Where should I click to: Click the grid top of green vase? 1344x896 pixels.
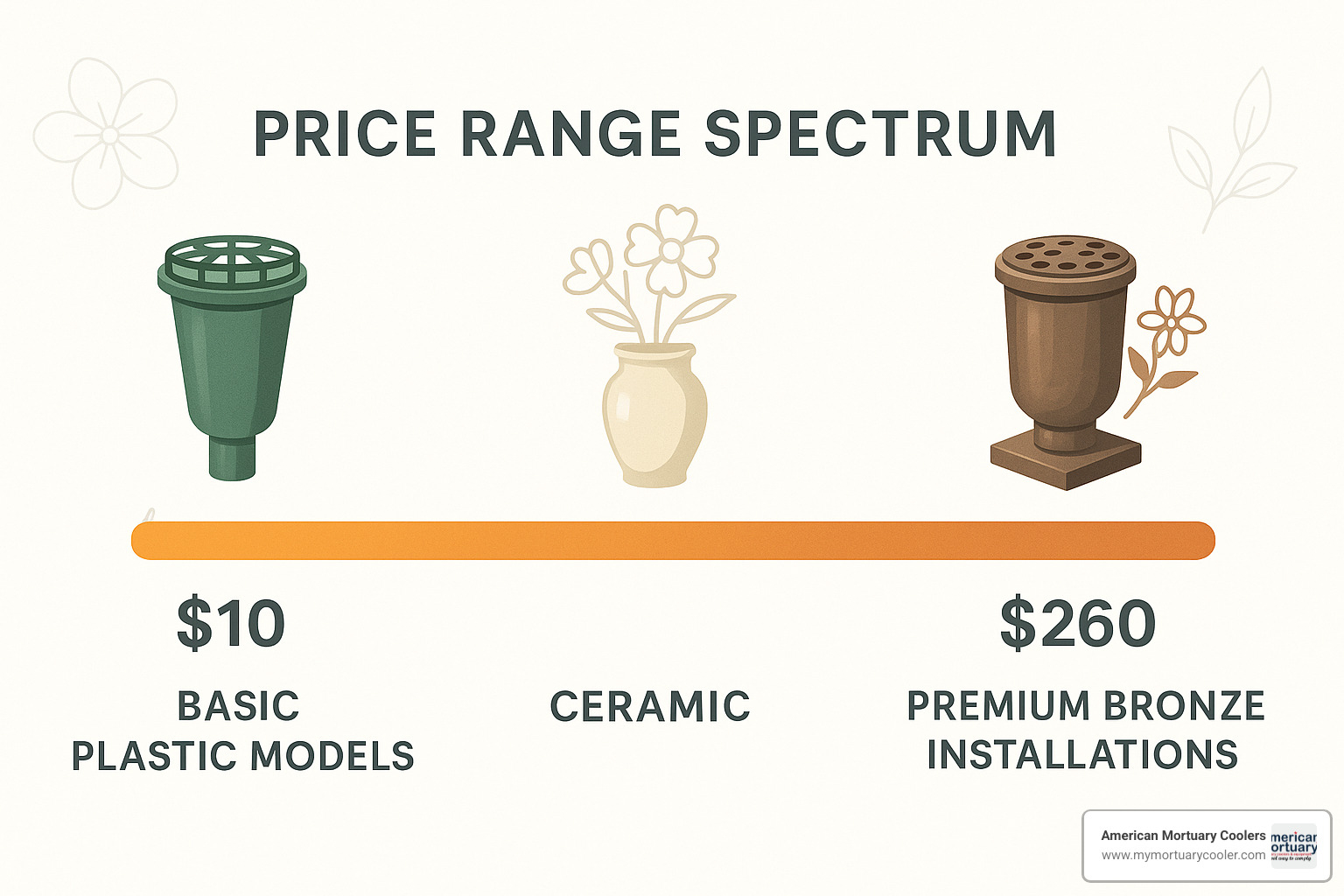click(x=232, y=262)
